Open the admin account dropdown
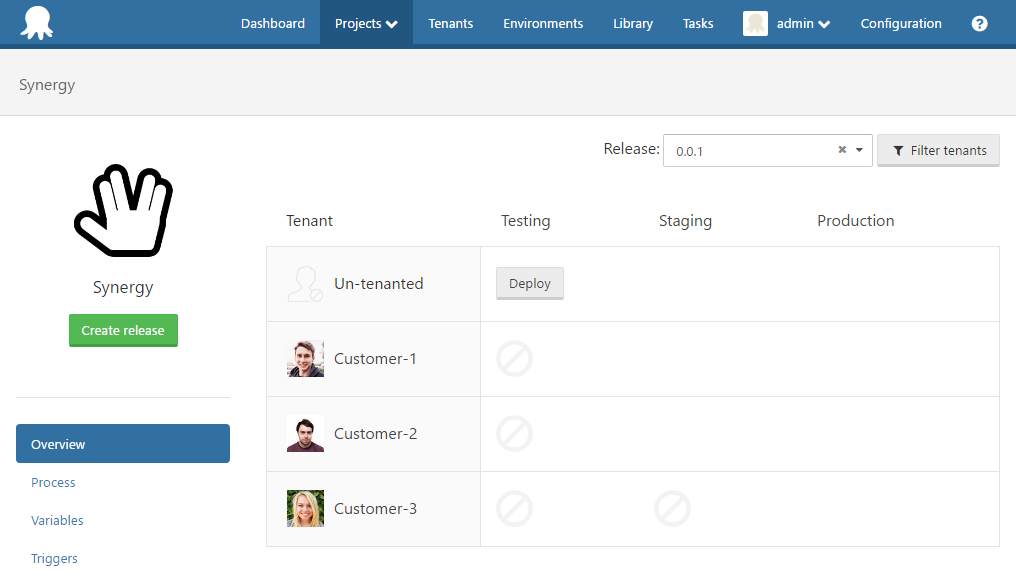The height and width of the screenshot is (580, 1016). (795, 23)
